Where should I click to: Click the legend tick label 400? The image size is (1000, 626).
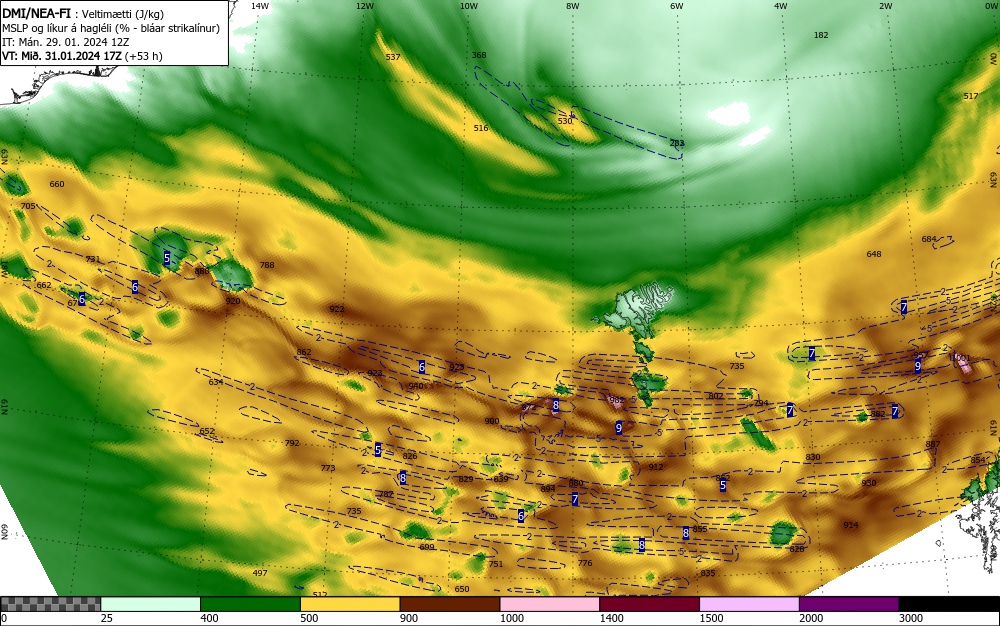tap(209, 618)
